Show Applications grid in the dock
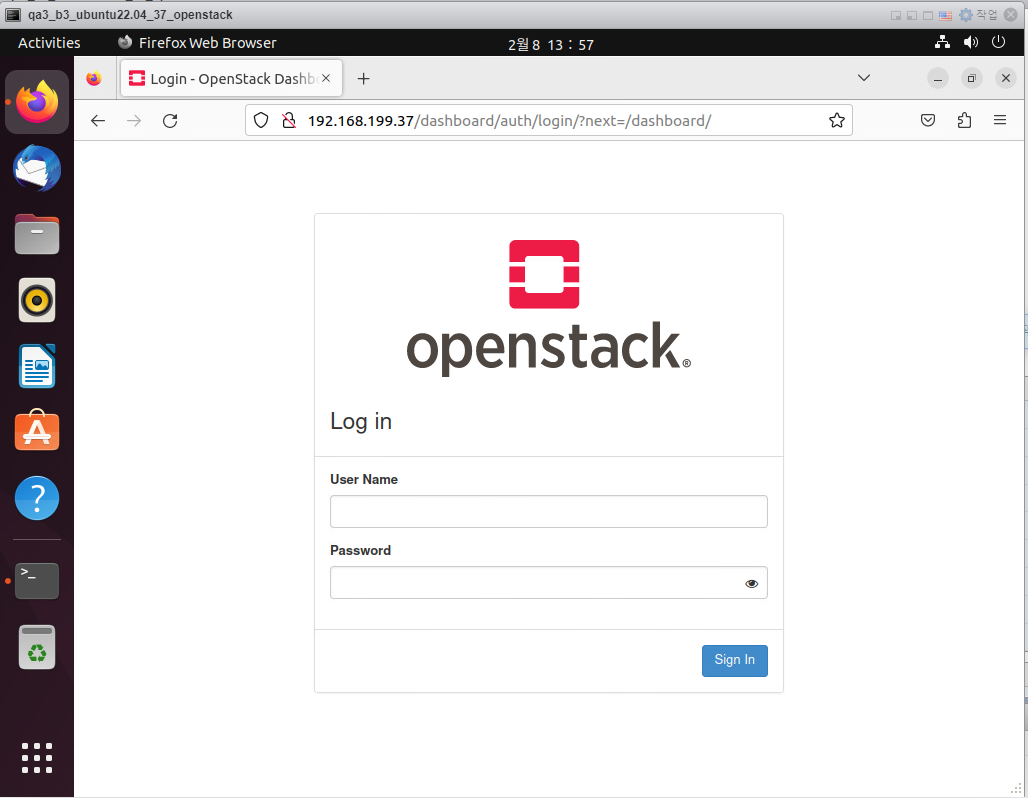Image resolution: width=1028 pixels, height=798 pixels. coord(37,758)
